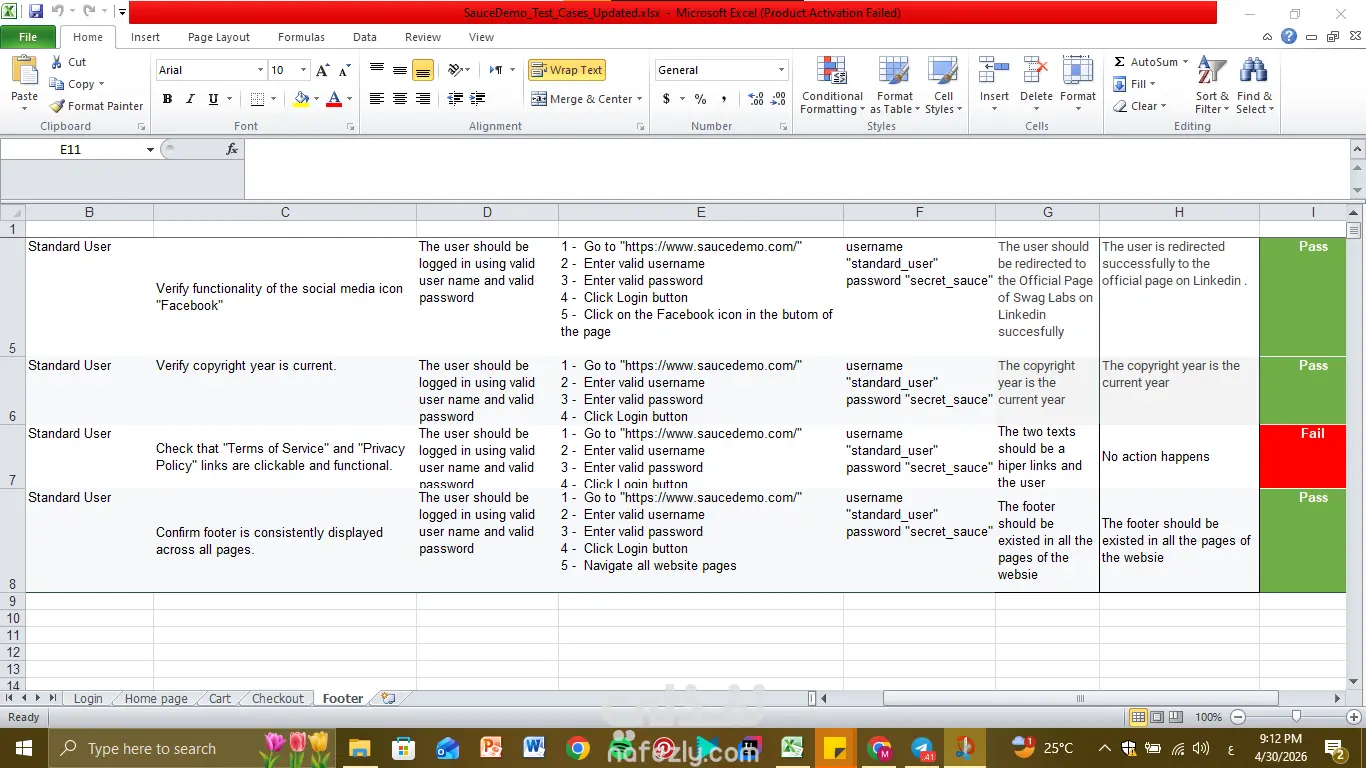
Task: Switch to Page Break Preview in status bar
Action: pyautogui.click(x=1177, y=717)
